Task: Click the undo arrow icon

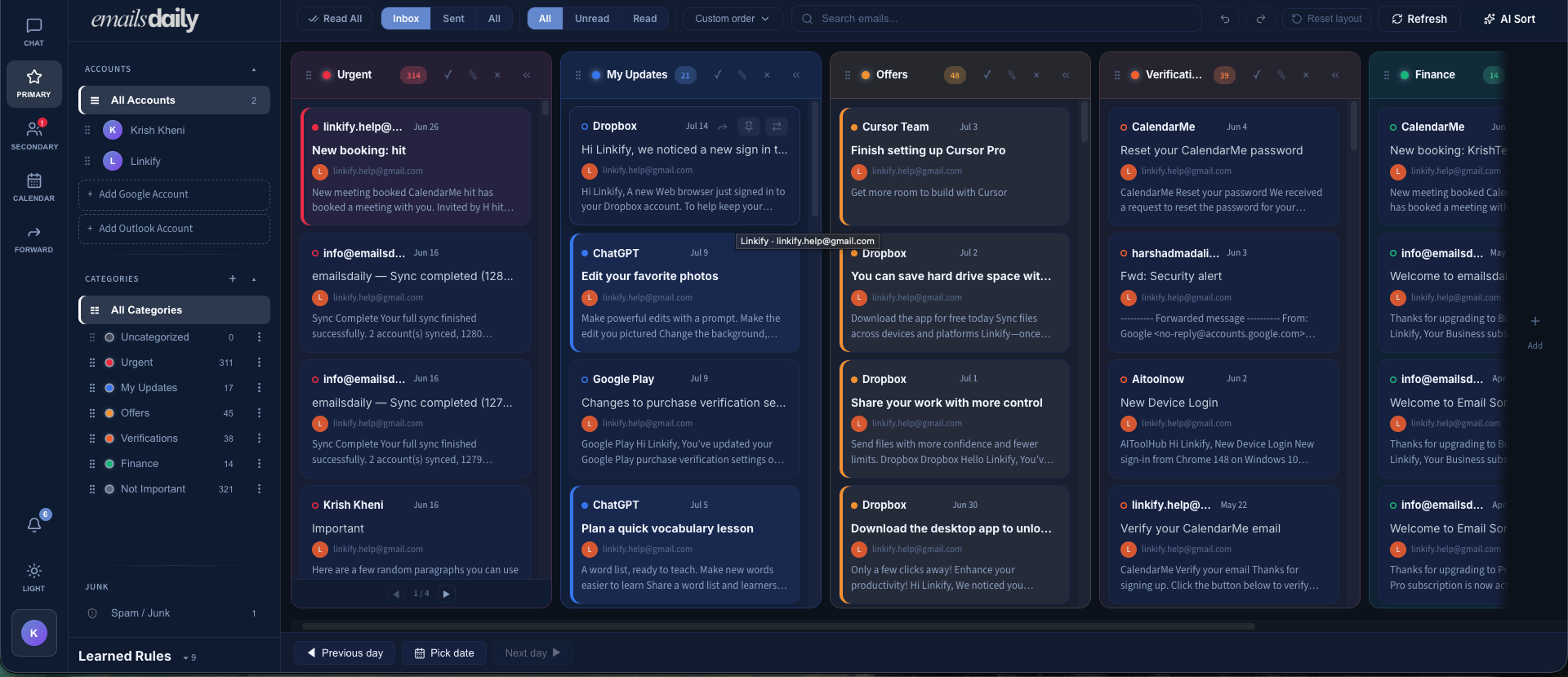Action: pos(1224,19)
